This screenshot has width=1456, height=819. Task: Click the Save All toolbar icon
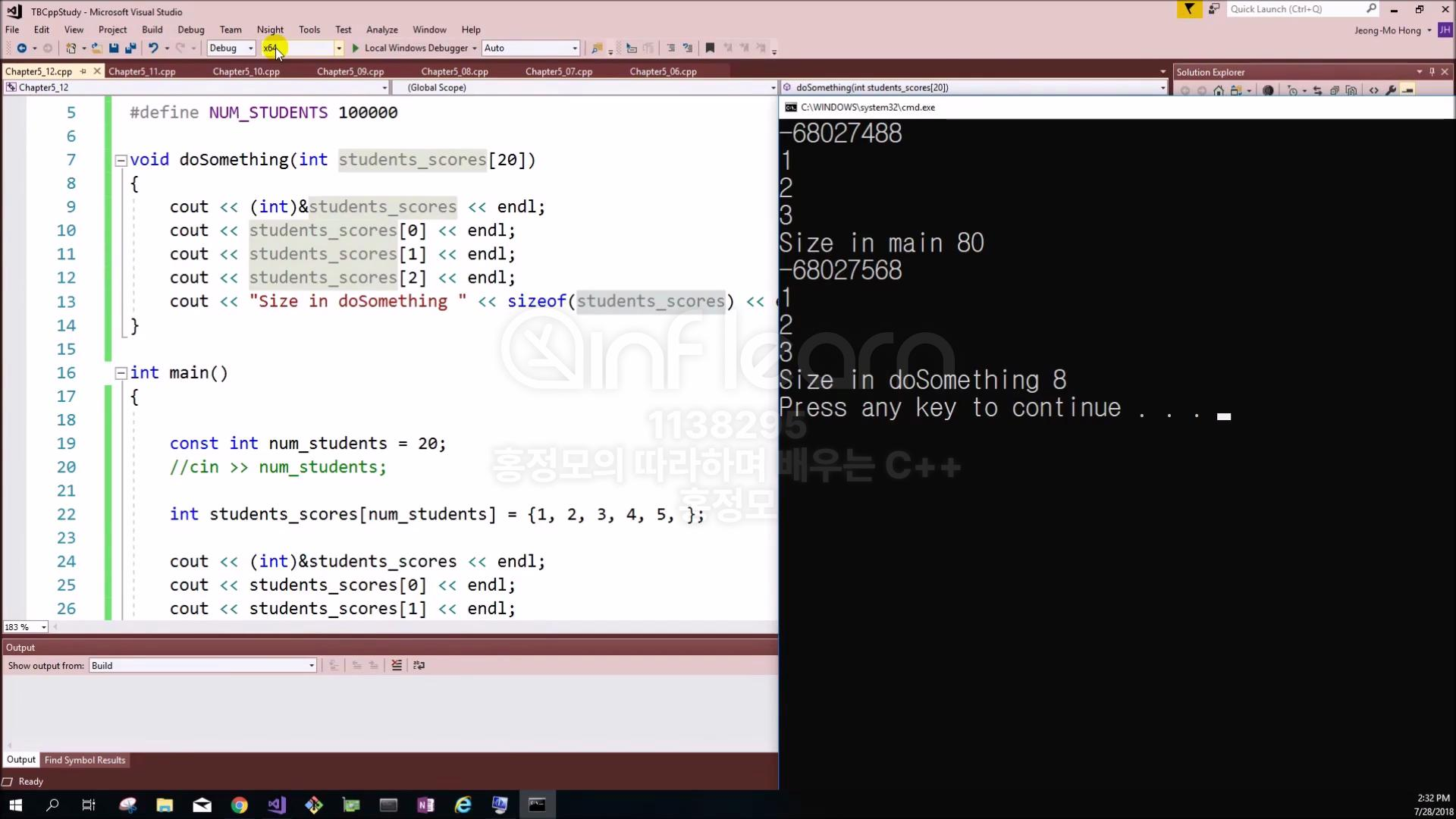[130, 48]
